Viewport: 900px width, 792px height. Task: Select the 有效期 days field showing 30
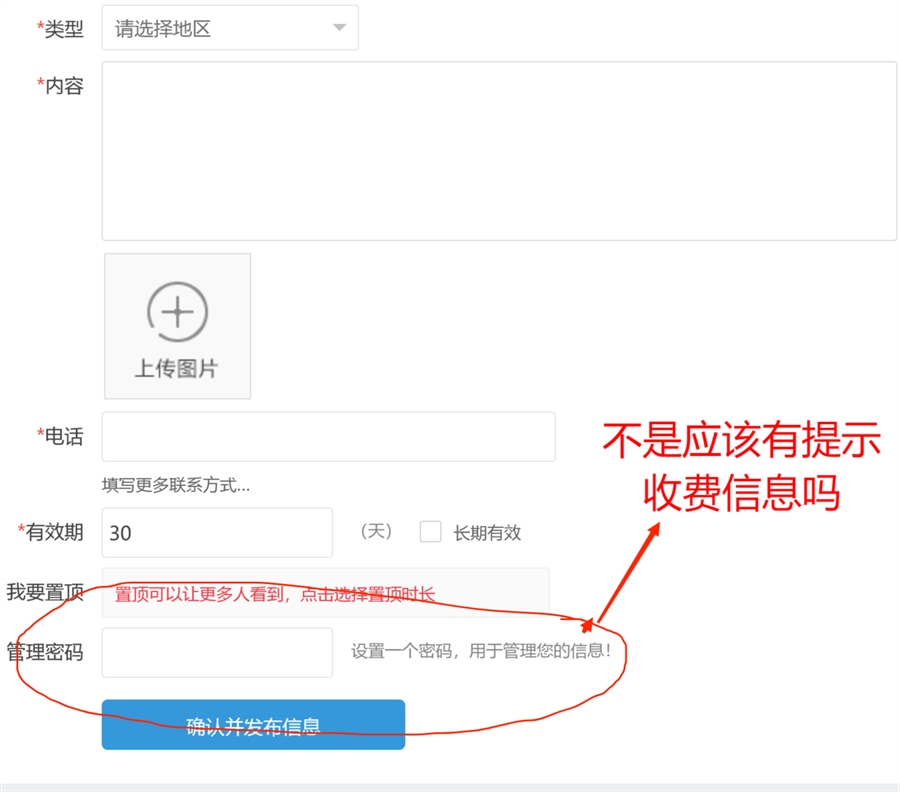click(x=217, y=532)
